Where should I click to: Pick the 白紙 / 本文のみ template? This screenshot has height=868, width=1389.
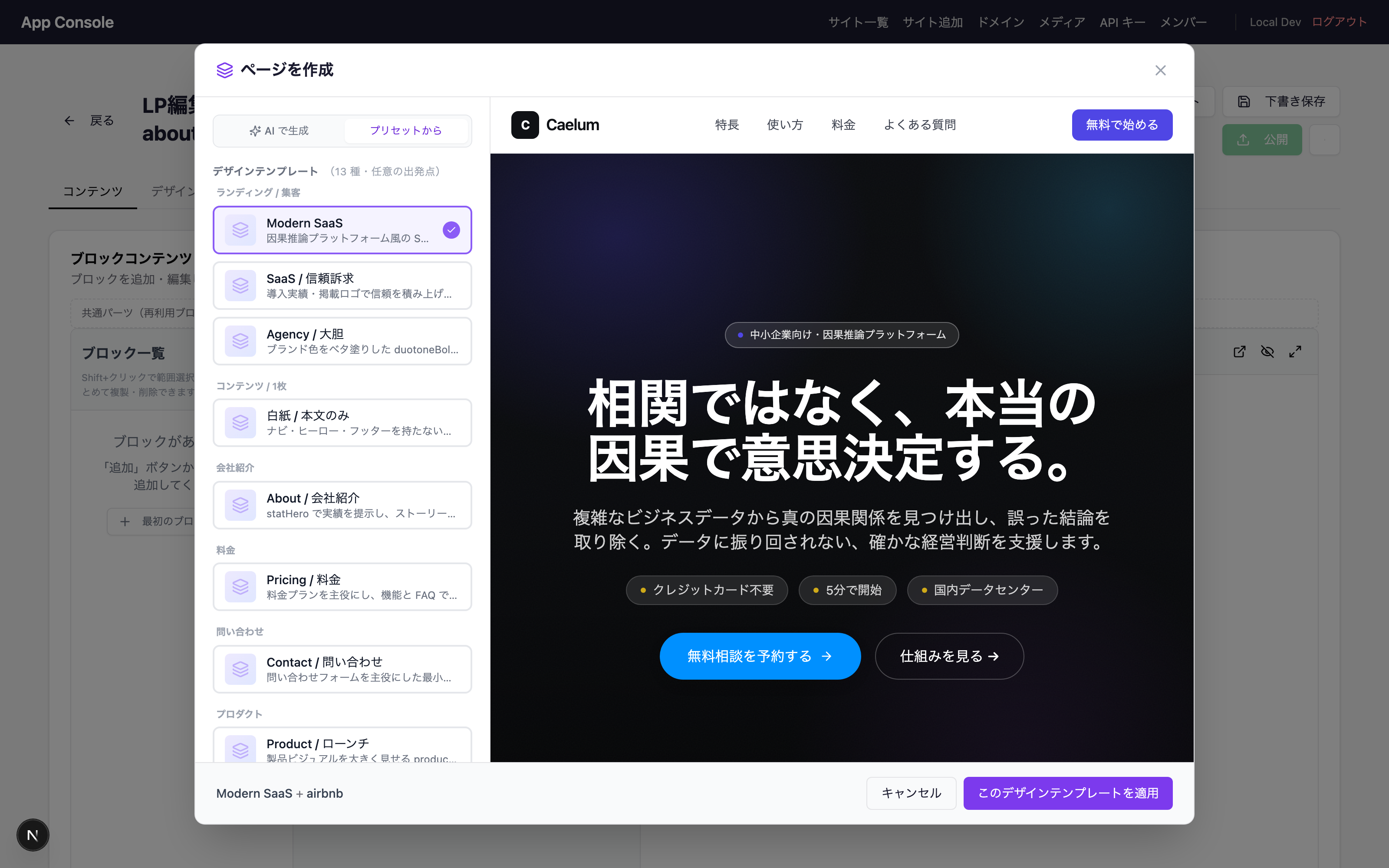342,423
